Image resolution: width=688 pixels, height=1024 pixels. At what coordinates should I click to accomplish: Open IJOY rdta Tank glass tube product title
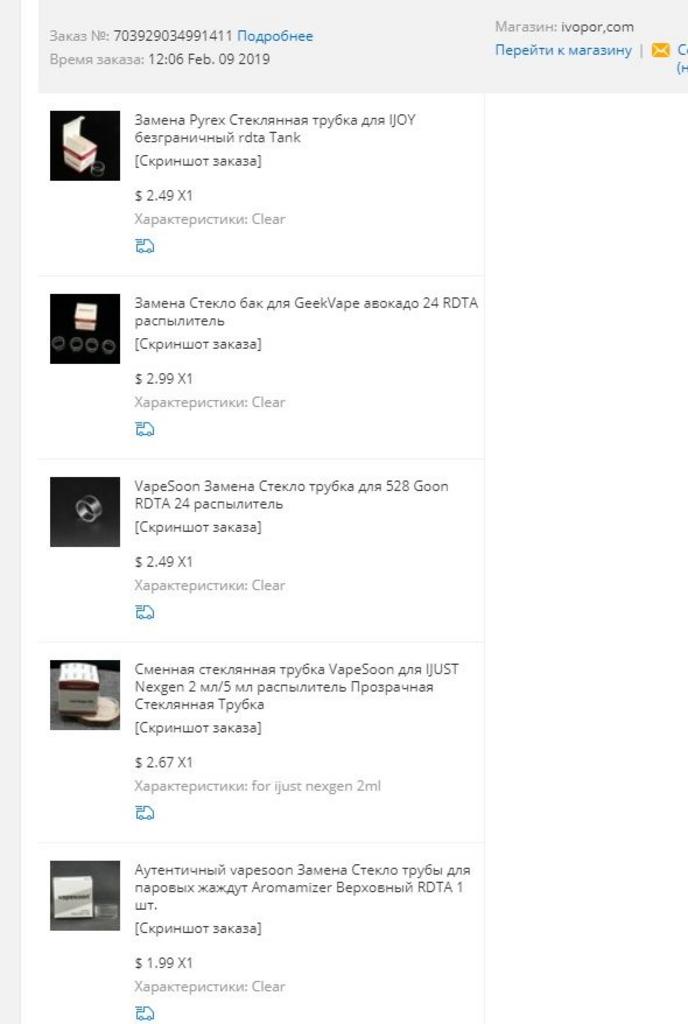(275, 129)
